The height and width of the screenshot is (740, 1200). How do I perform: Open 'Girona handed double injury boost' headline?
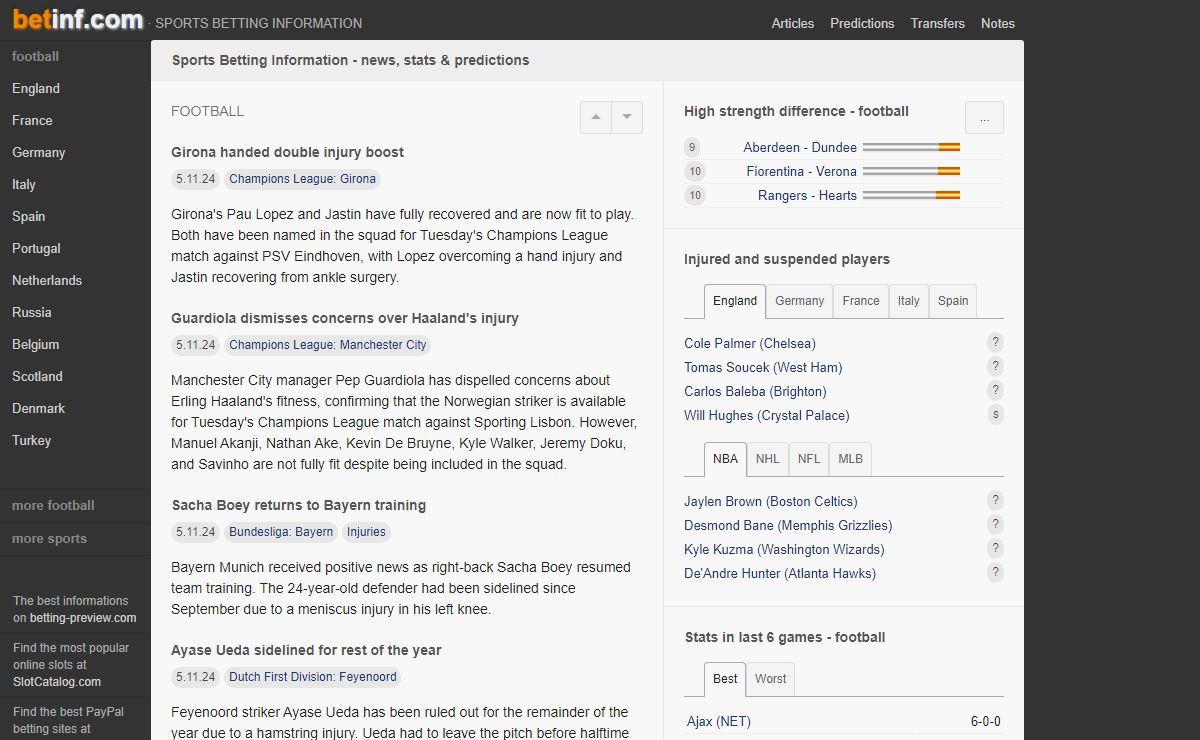(x=288, y=152)
